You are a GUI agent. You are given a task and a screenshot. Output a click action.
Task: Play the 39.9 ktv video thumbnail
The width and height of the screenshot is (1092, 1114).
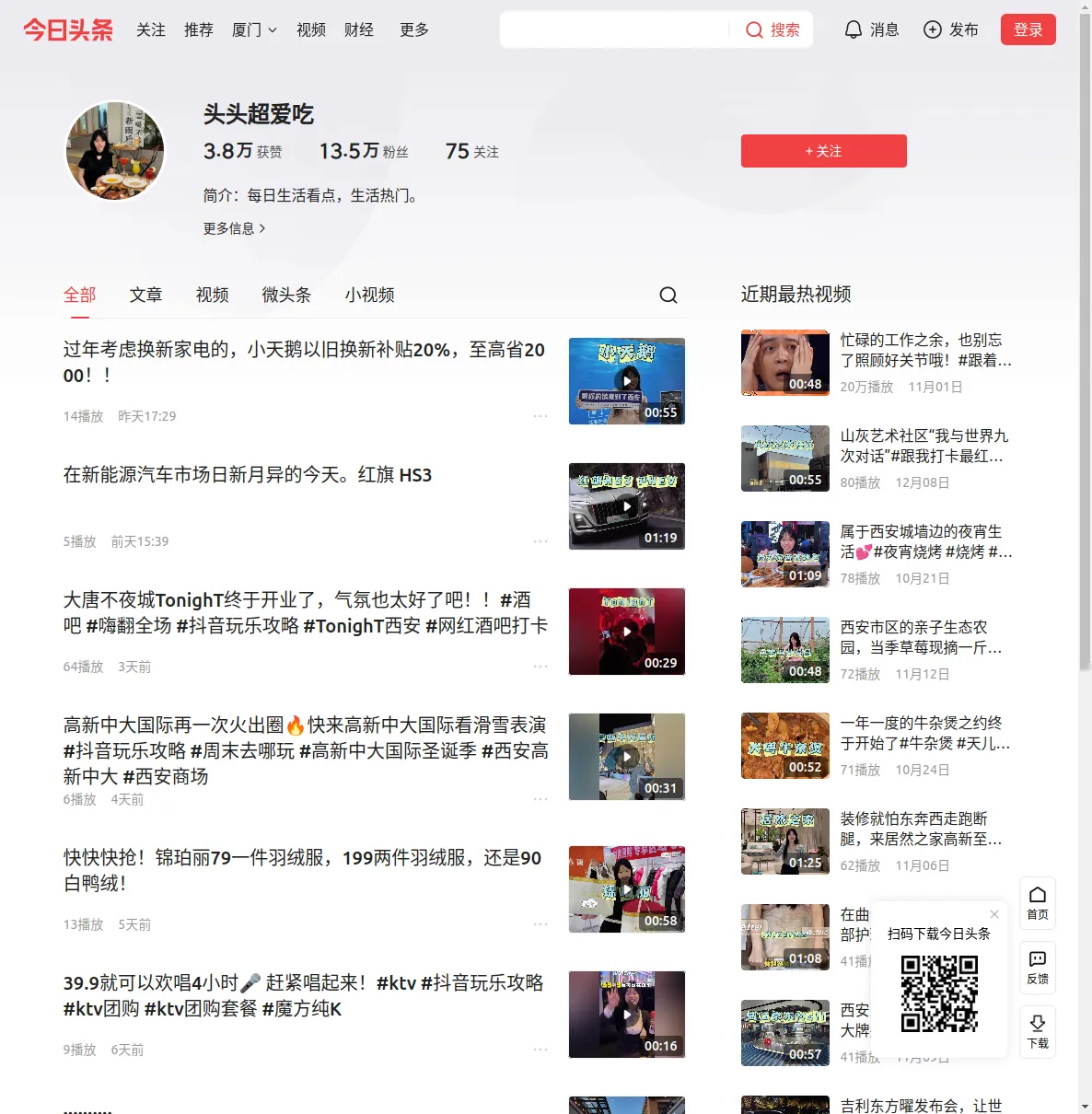click(627, 1015)
